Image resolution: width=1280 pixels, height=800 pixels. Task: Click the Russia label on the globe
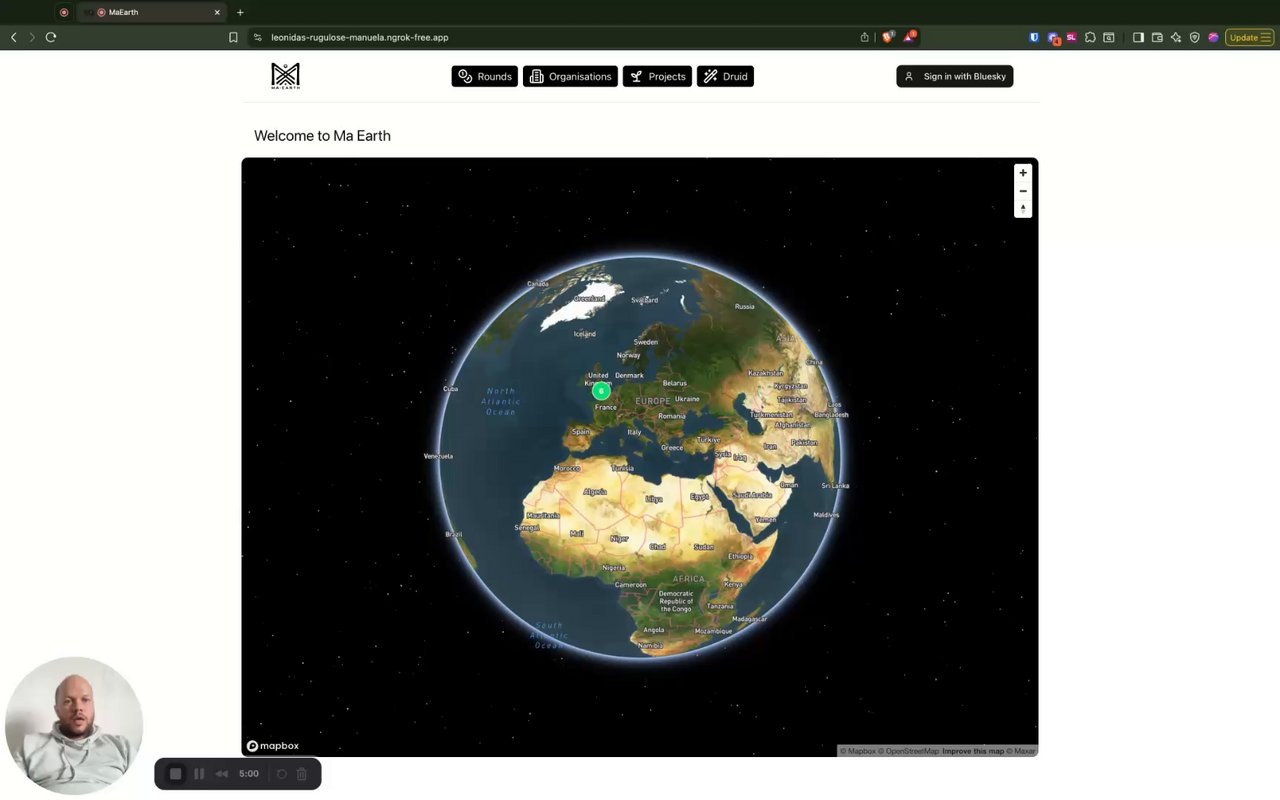(744, 306)
